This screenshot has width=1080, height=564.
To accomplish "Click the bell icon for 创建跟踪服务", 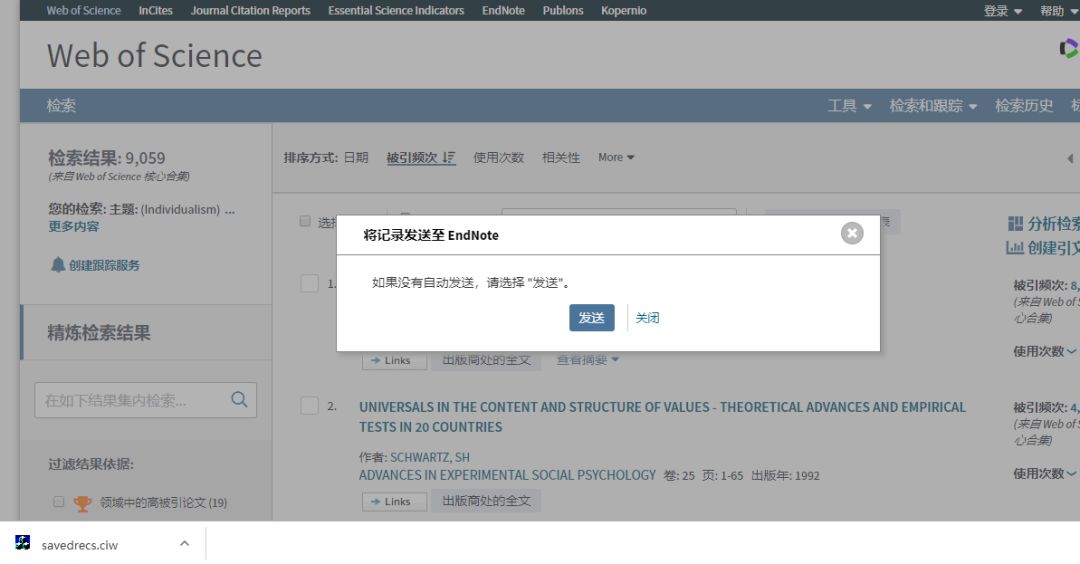I will [x=58, y=264].
